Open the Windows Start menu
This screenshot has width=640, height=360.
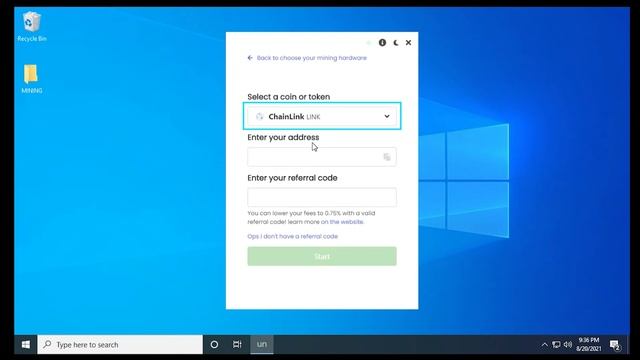click(26, 344)
